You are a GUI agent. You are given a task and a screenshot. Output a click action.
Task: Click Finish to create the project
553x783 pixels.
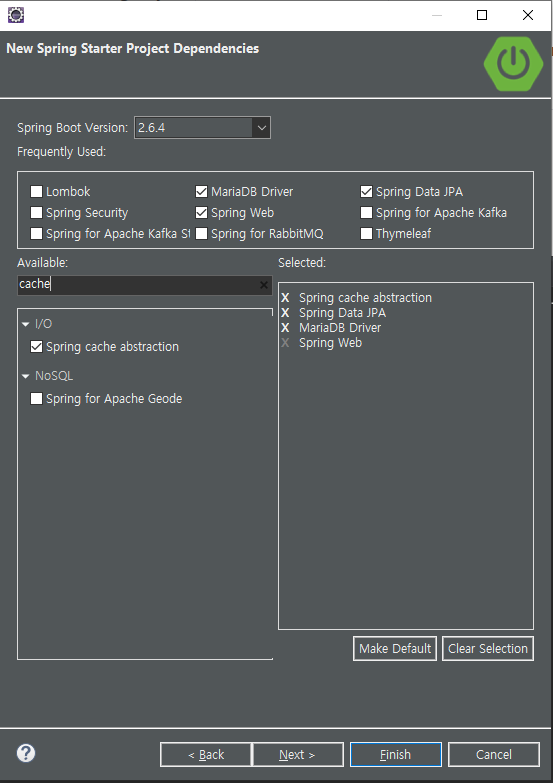pyautogui.click(x=396, y=754)
